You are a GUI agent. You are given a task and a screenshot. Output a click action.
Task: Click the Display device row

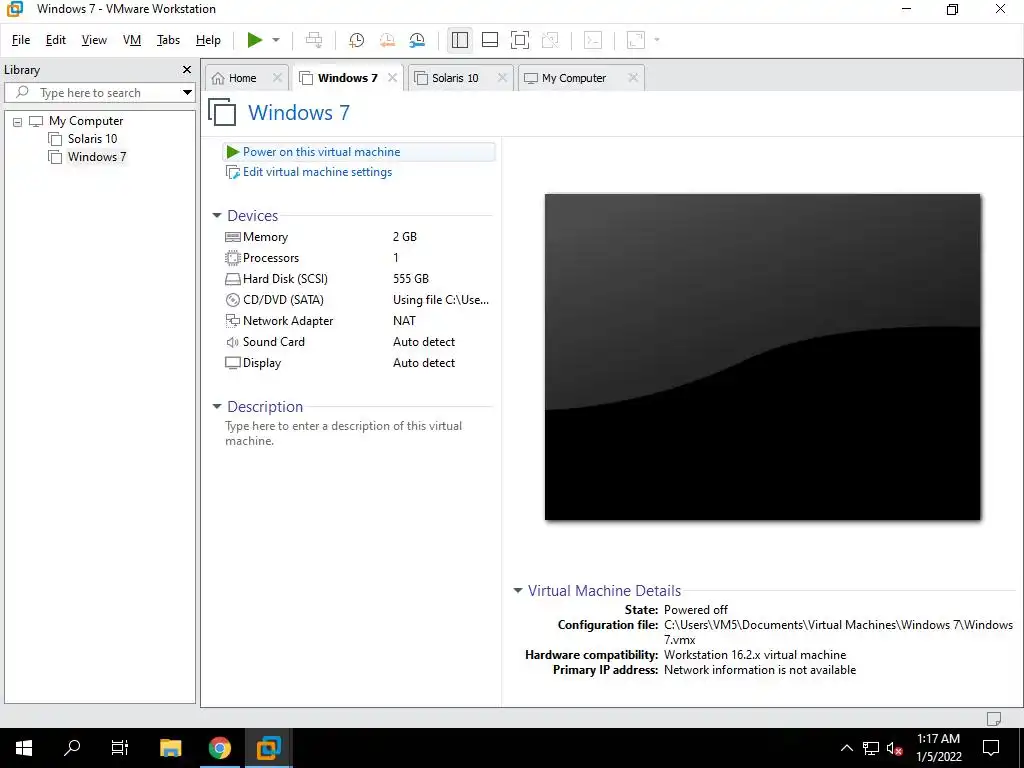(358, 363)
